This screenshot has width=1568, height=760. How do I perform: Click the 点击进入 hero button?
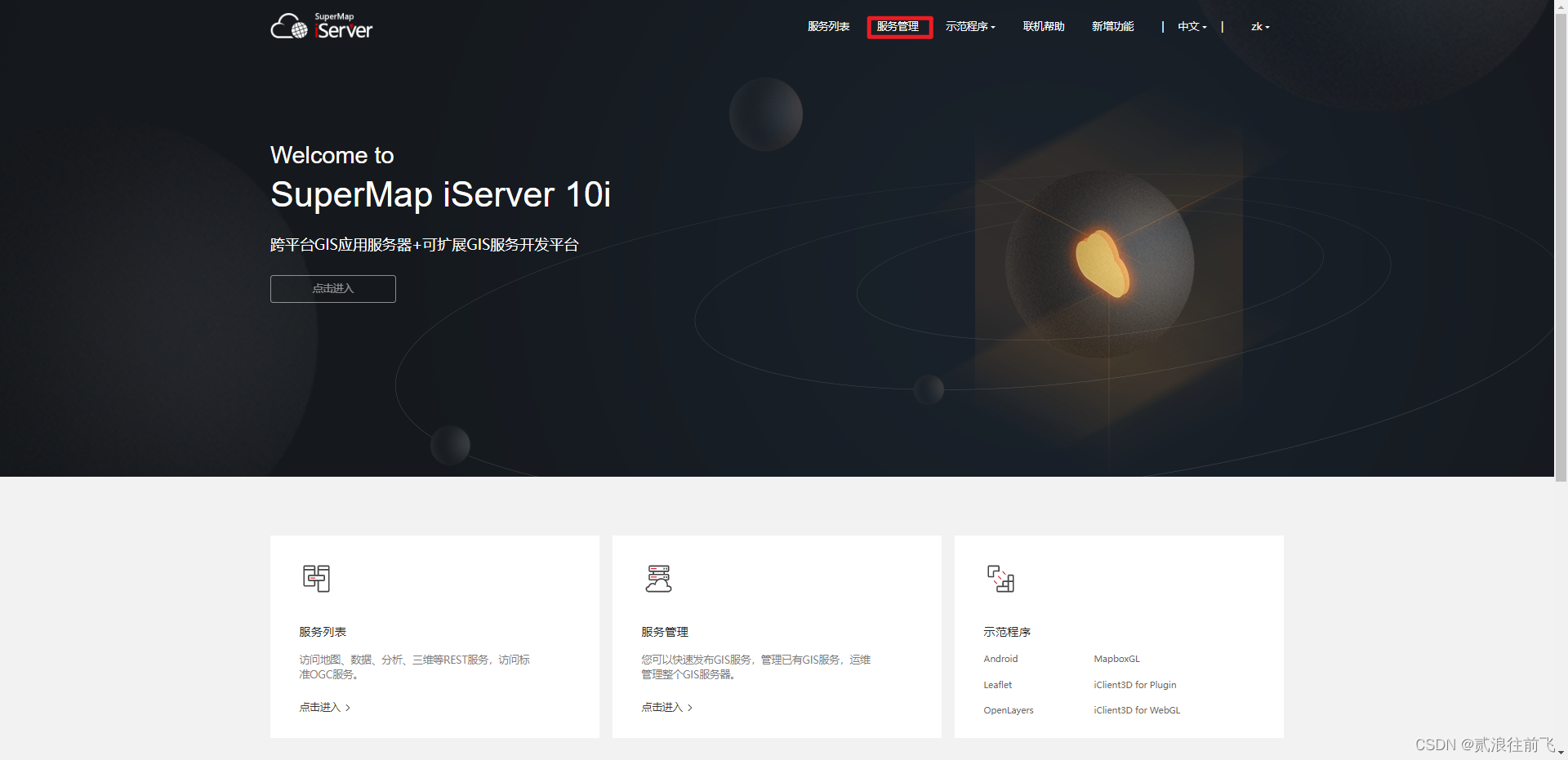pos(332,289)
